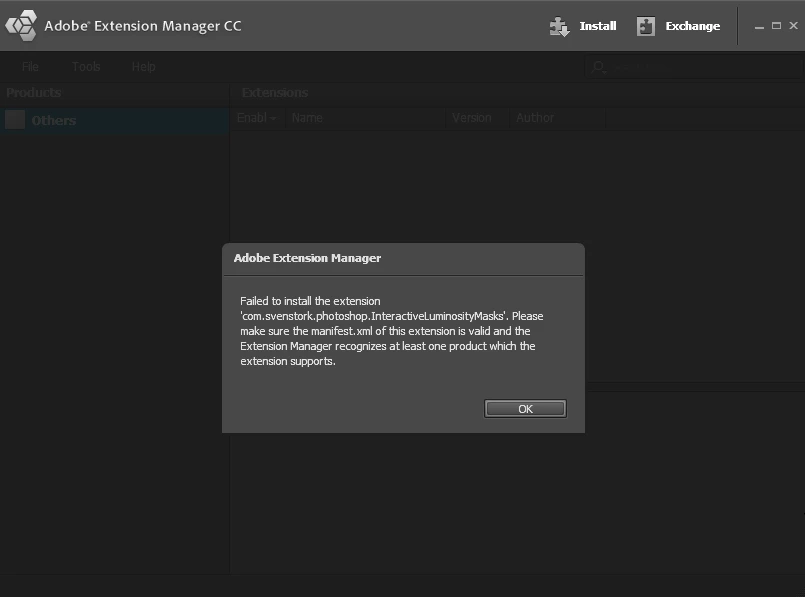The image size is (805, 597).
Task: Select Others in the Products list
Action: pos(114,120)
